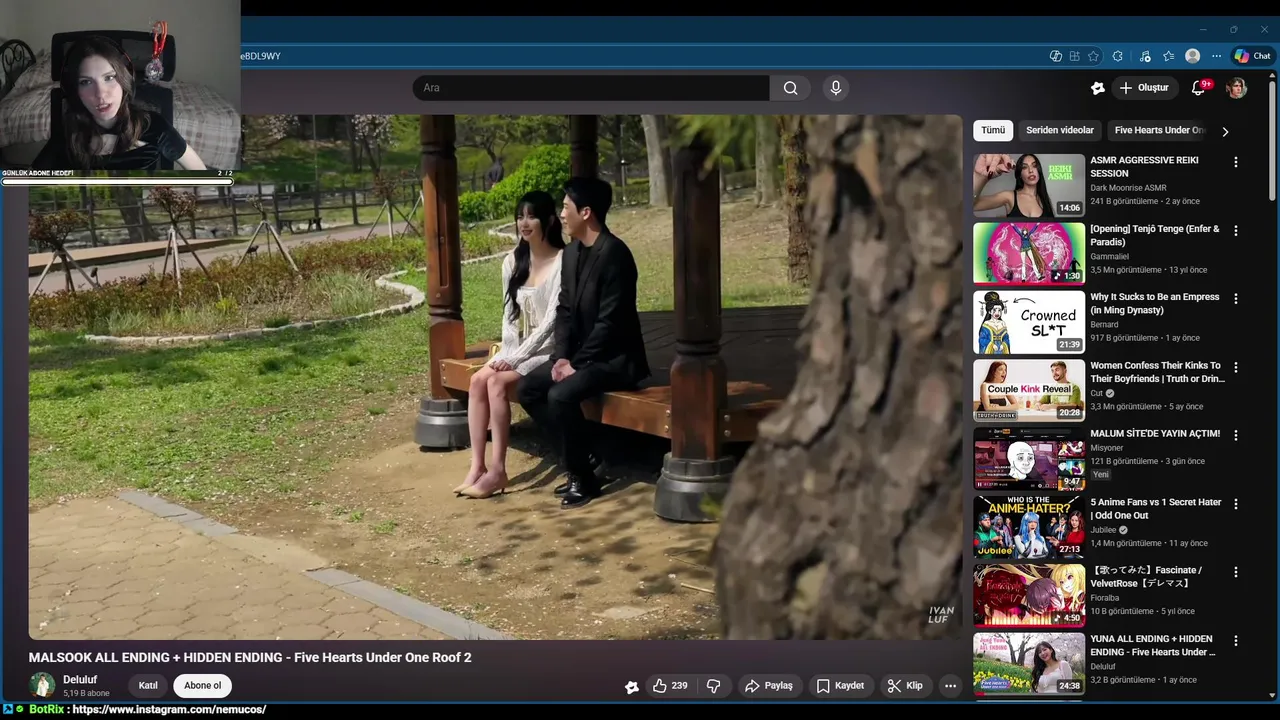
Task: Click the Paylaş share button
Action: (x=769, y=686)
